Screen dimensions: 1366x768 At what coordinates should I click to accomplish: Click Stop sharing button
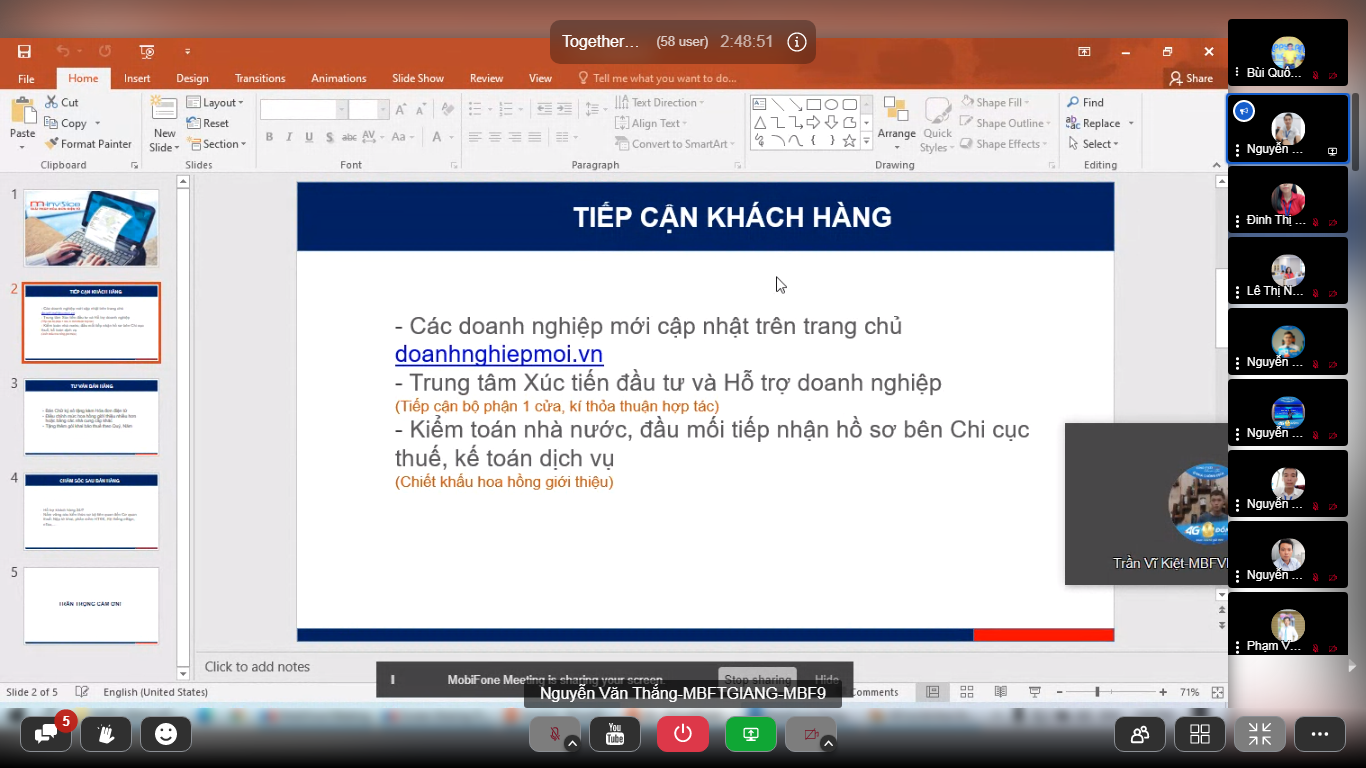pyautogui.click(x=757, y=680)
